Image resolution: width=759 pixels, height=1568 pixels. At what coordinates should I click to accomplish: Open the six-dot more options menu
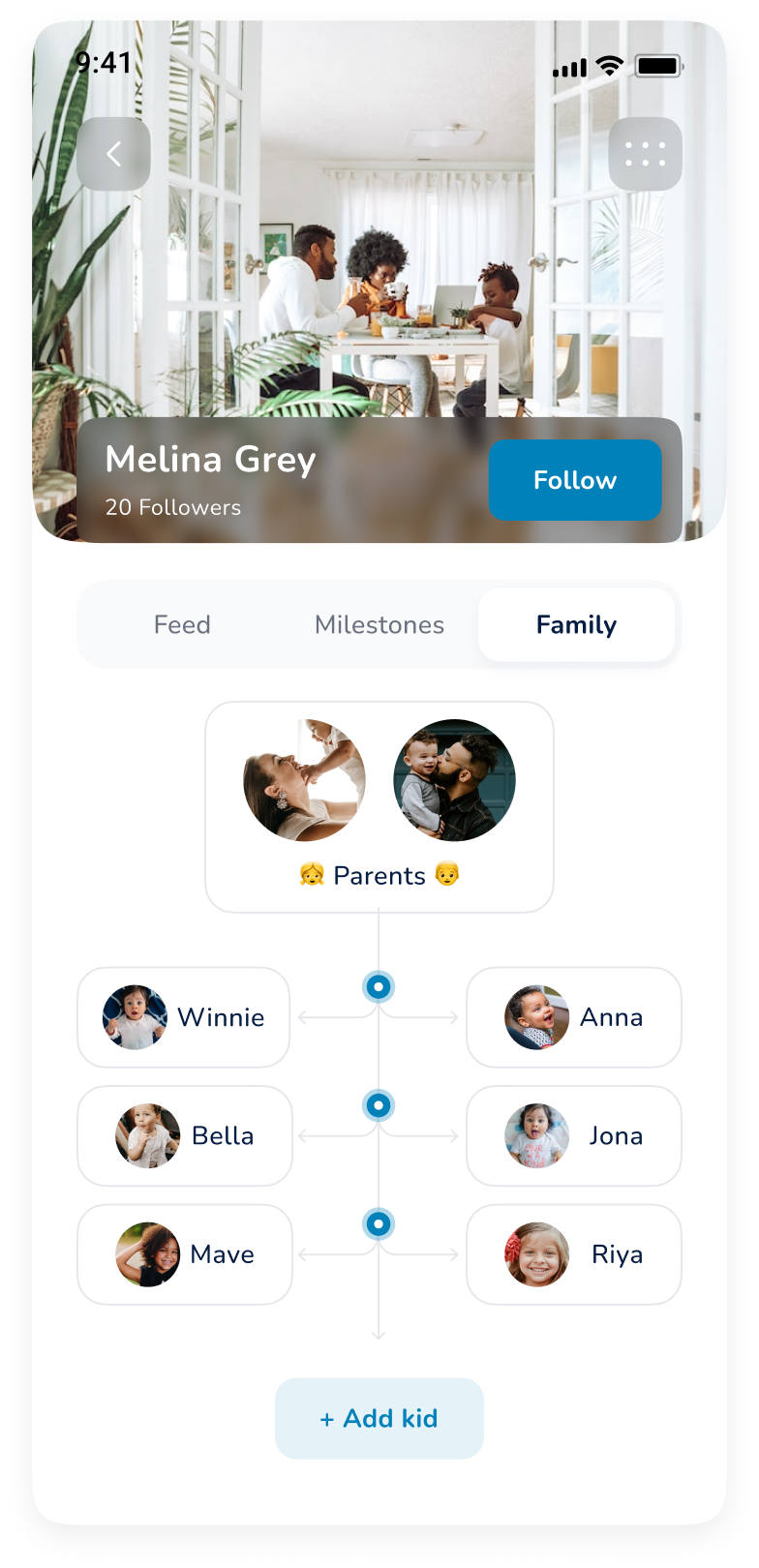645,154
